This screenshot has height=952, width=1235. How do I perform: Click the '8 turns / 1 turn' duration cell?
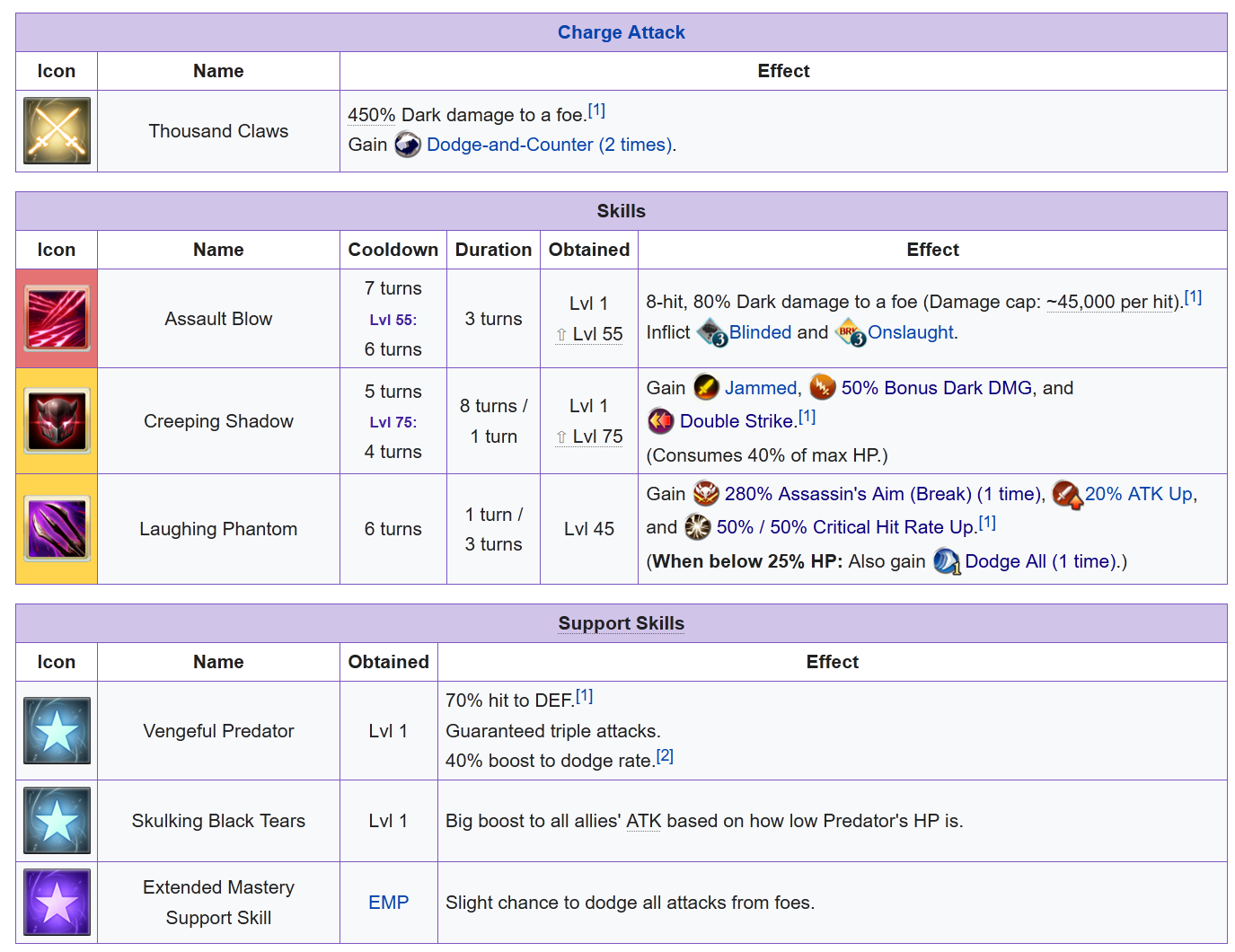(x=493, y=421)
